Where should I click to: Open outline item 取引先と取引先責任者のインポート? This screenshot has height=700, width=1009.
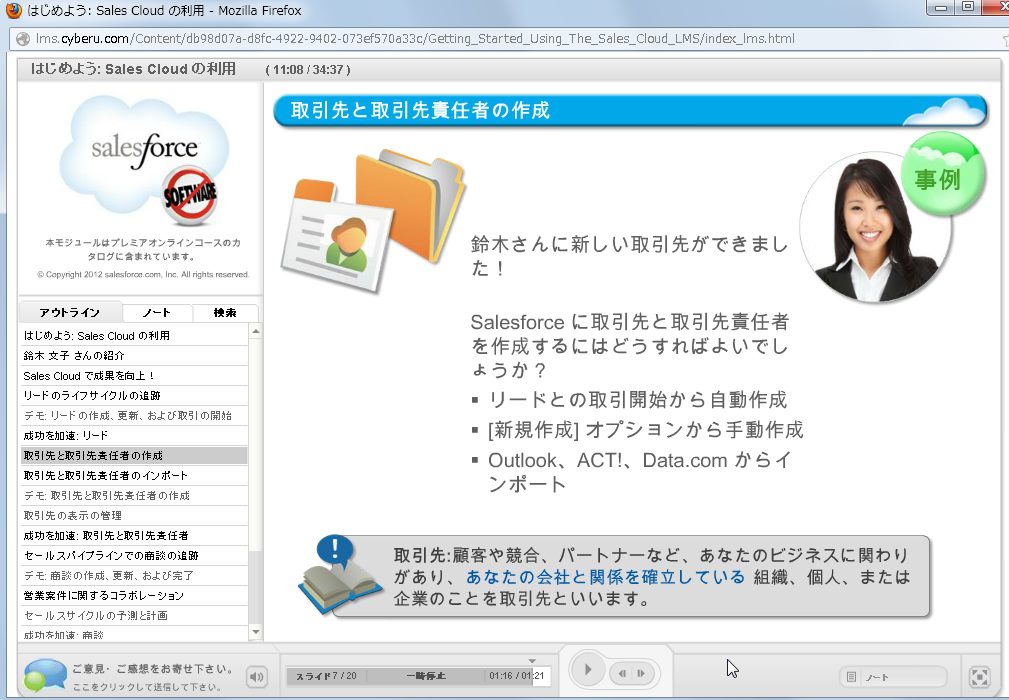point(134,475)
